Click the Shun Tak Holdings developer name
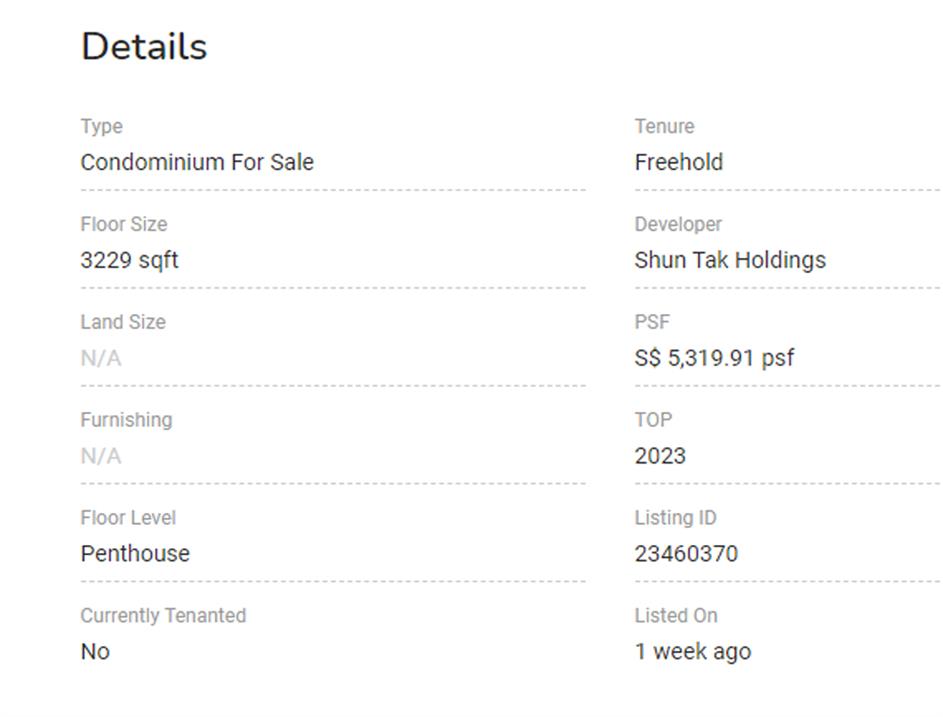This screenshot has height=717, width=943. click(x=730, y=260)
